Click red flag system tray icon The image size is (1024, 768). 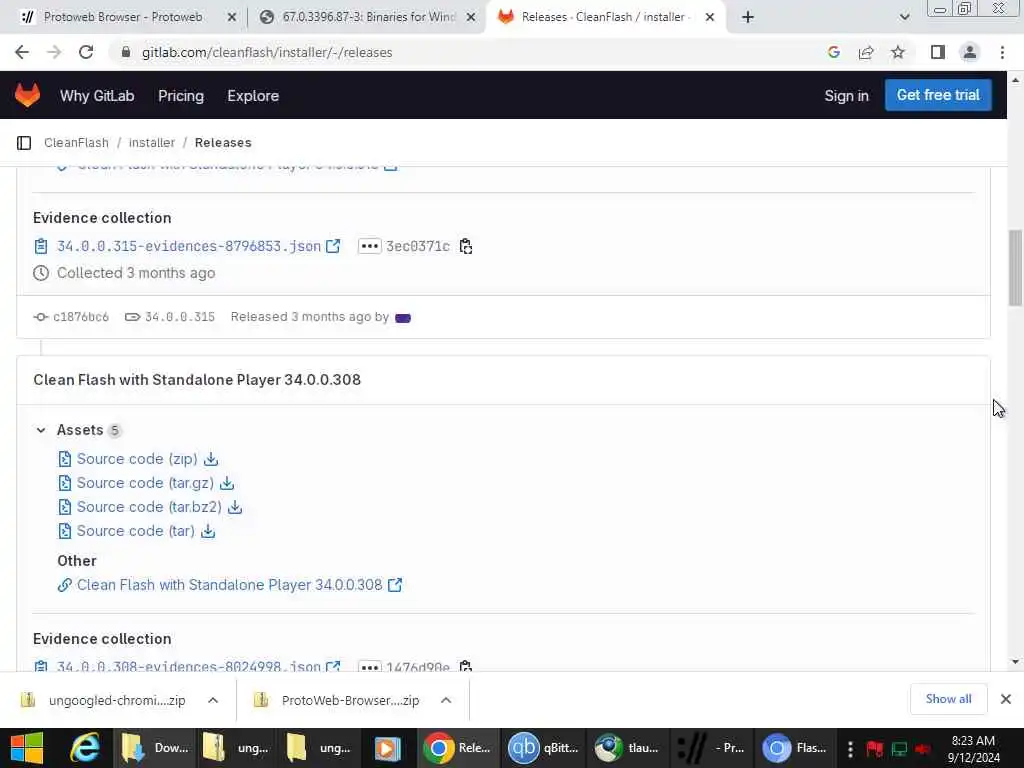pyautogui.click(x=875, y=748)
